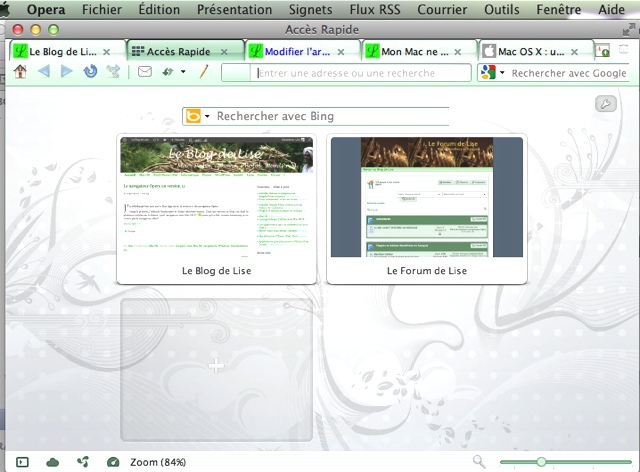Open the mail envelope icon
The image size is (640, 472).
point(144,72)
